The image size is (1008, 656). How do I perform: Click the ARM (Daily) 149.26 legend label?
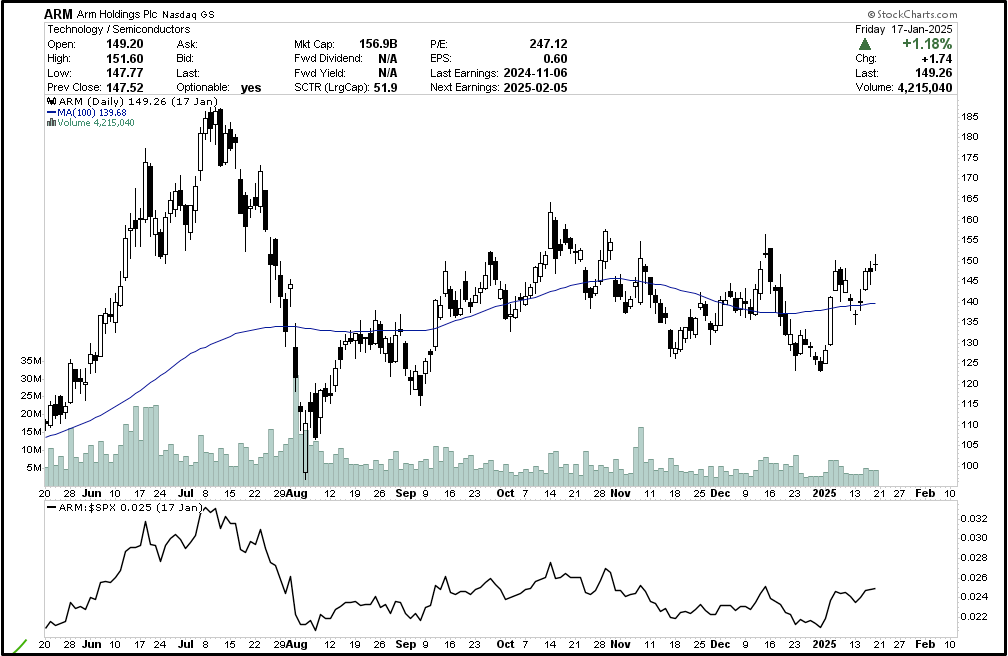(138, 102)
